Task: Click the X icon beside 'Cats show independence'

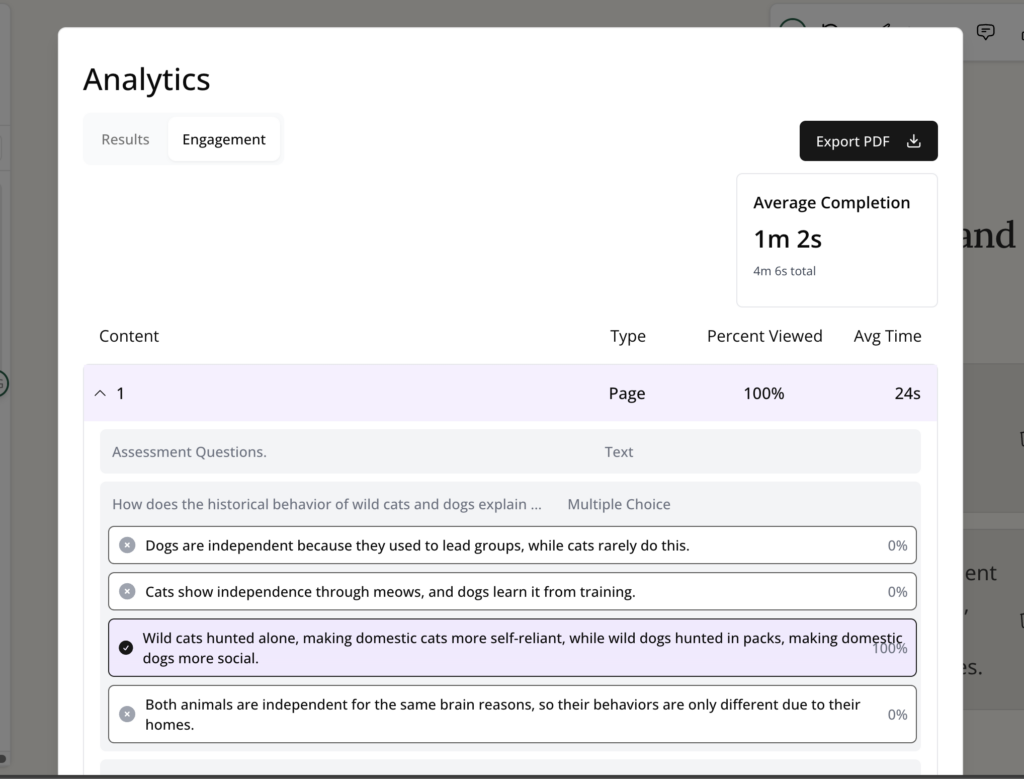Action: click(x=127, y=591)
